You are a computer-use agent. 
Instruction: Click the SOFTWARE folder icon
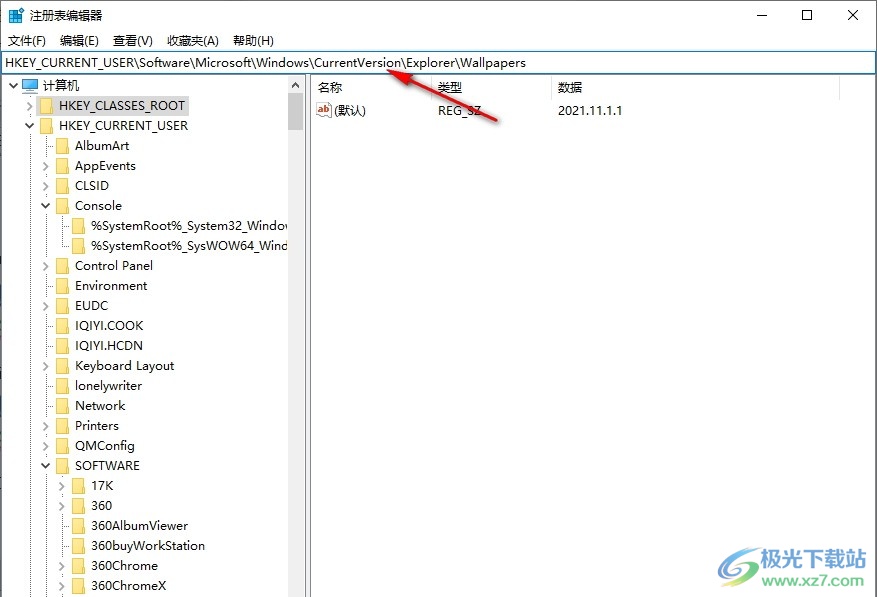tap(63, 466)
